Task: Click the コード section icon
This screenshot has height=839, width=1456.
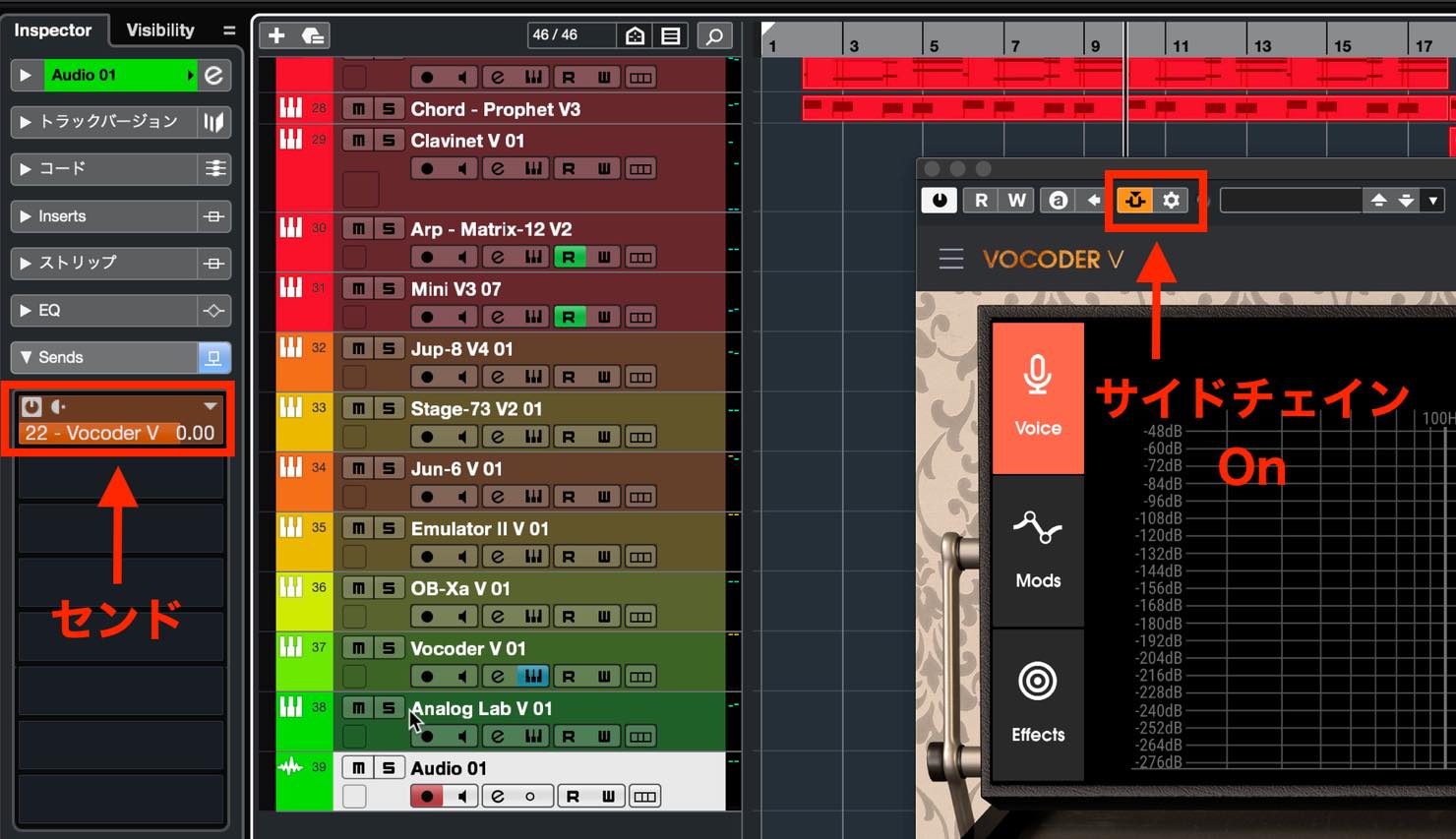Action: pos(213,169)
